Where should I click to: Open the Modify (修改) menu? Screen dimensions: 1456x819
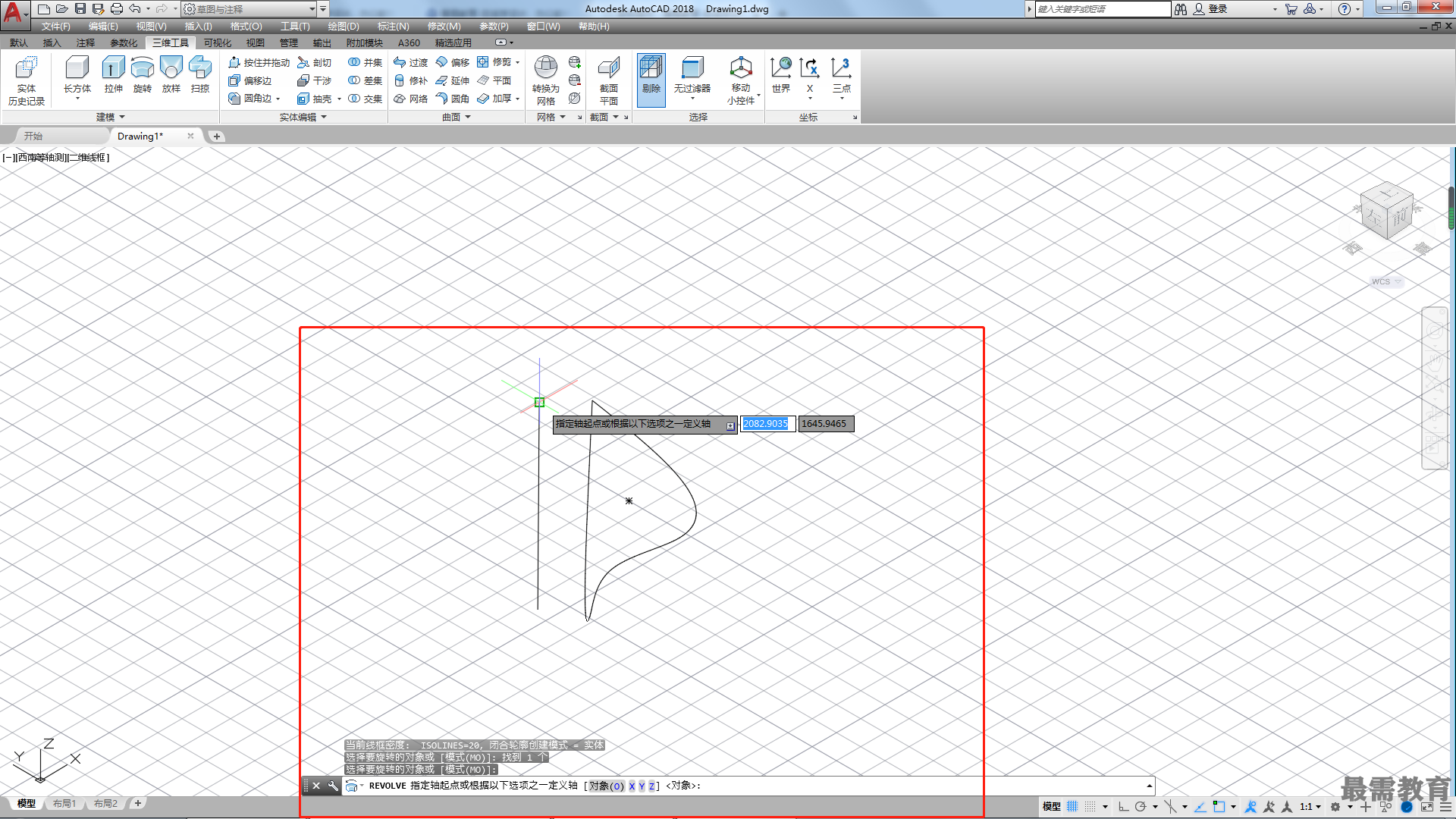(444, 27)
